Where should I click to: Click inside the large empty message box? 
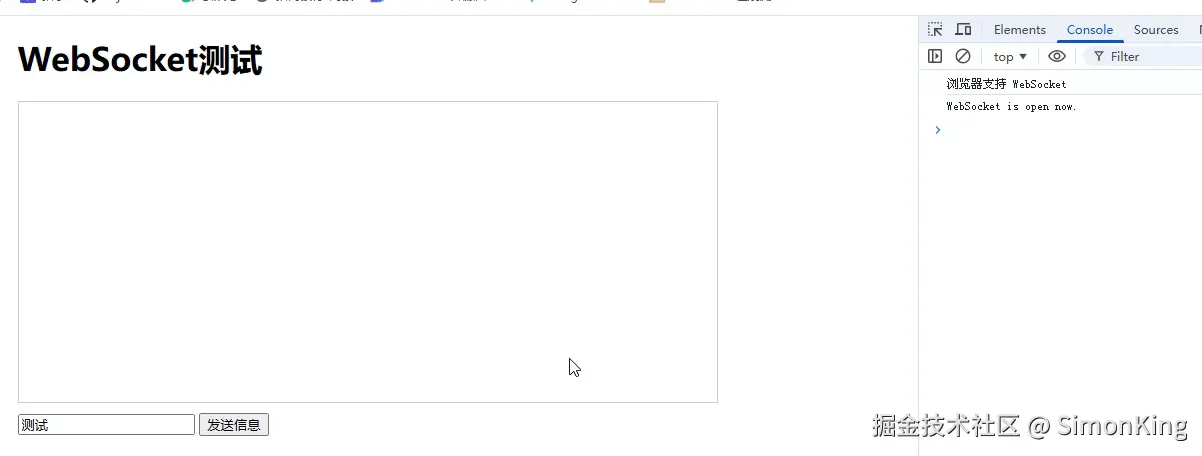[368, 252]
